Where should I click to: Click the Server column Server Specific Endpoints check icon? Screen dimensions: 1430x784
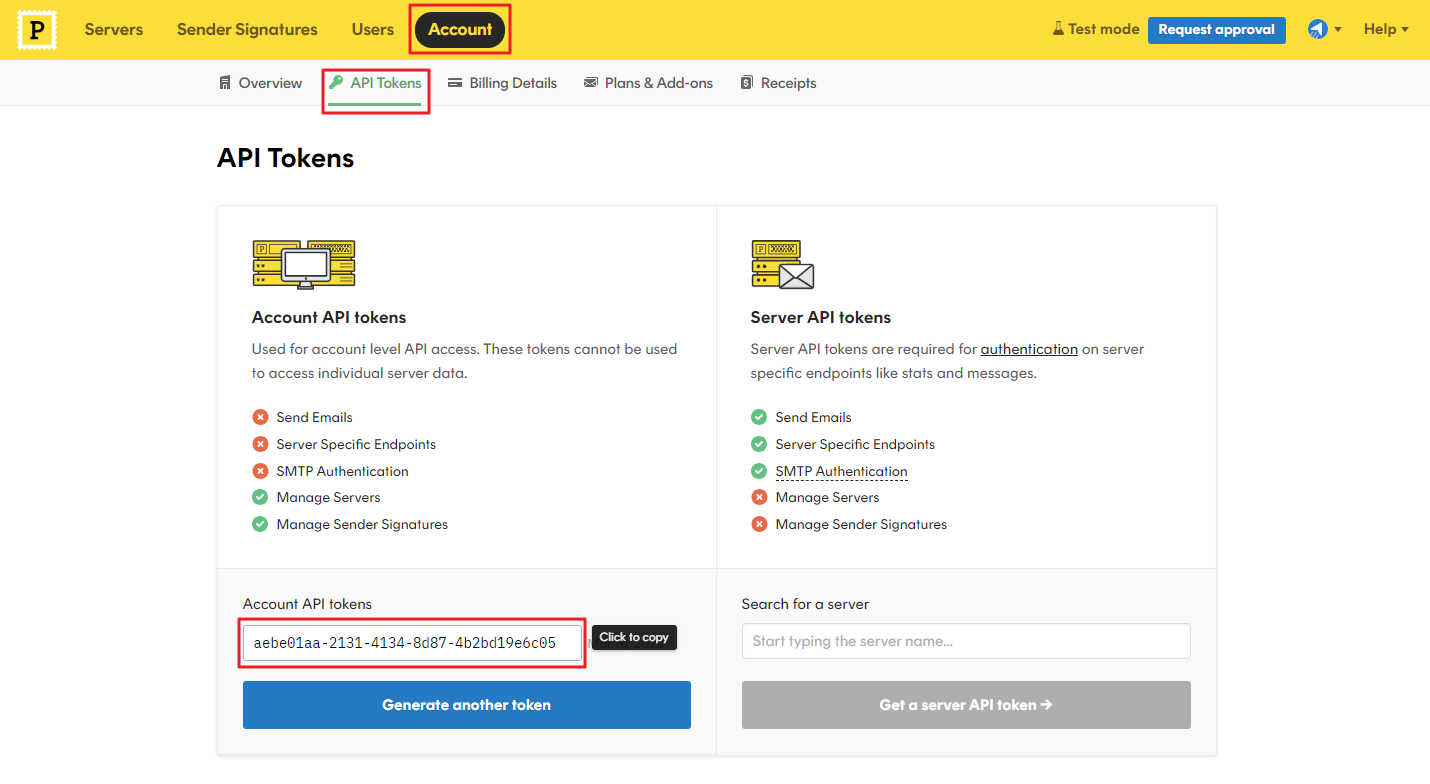[x=759, y=444]
